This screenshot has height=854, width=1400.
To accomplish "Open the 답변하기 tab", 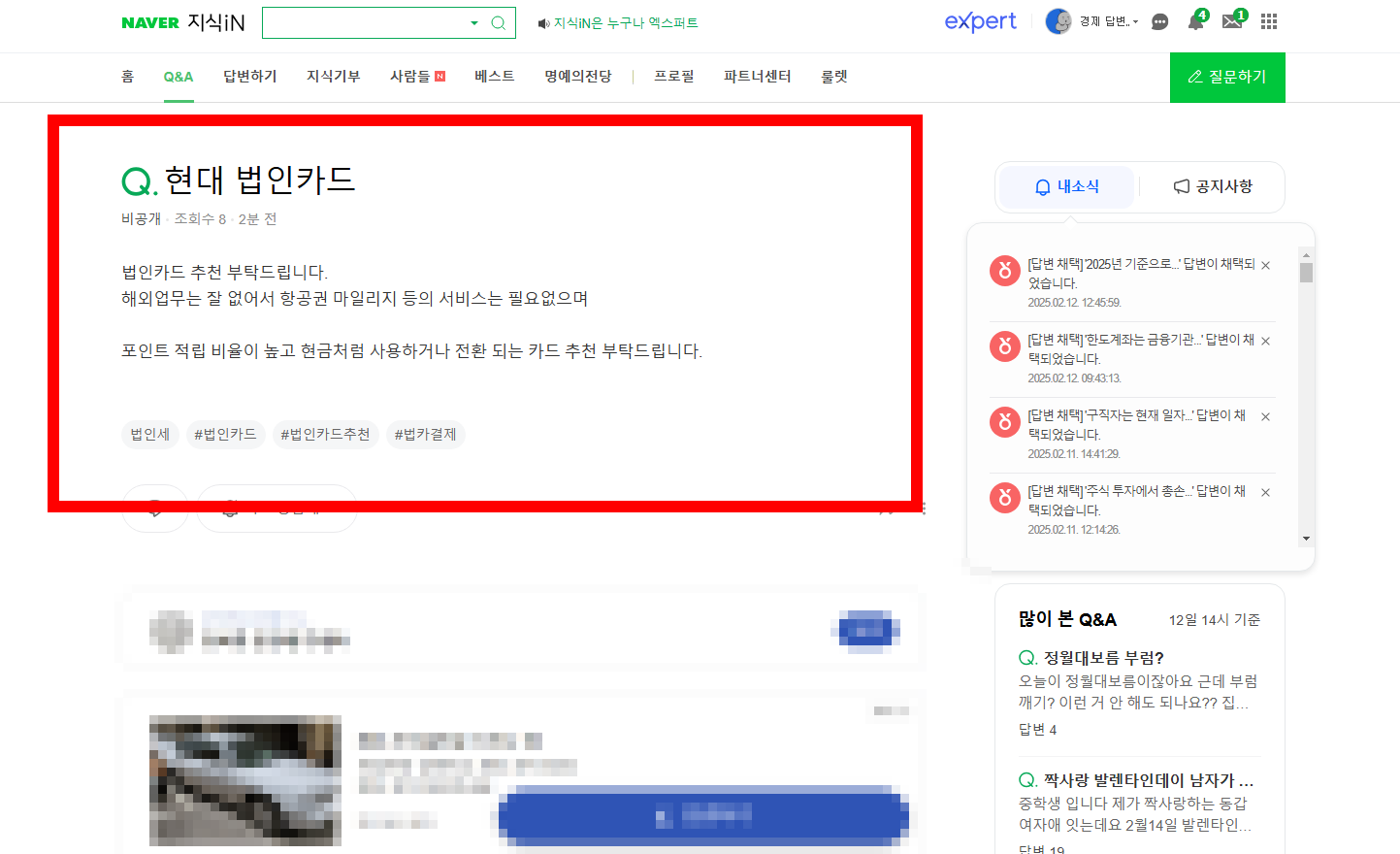I will pyautogui.click(x=250, y=77).
